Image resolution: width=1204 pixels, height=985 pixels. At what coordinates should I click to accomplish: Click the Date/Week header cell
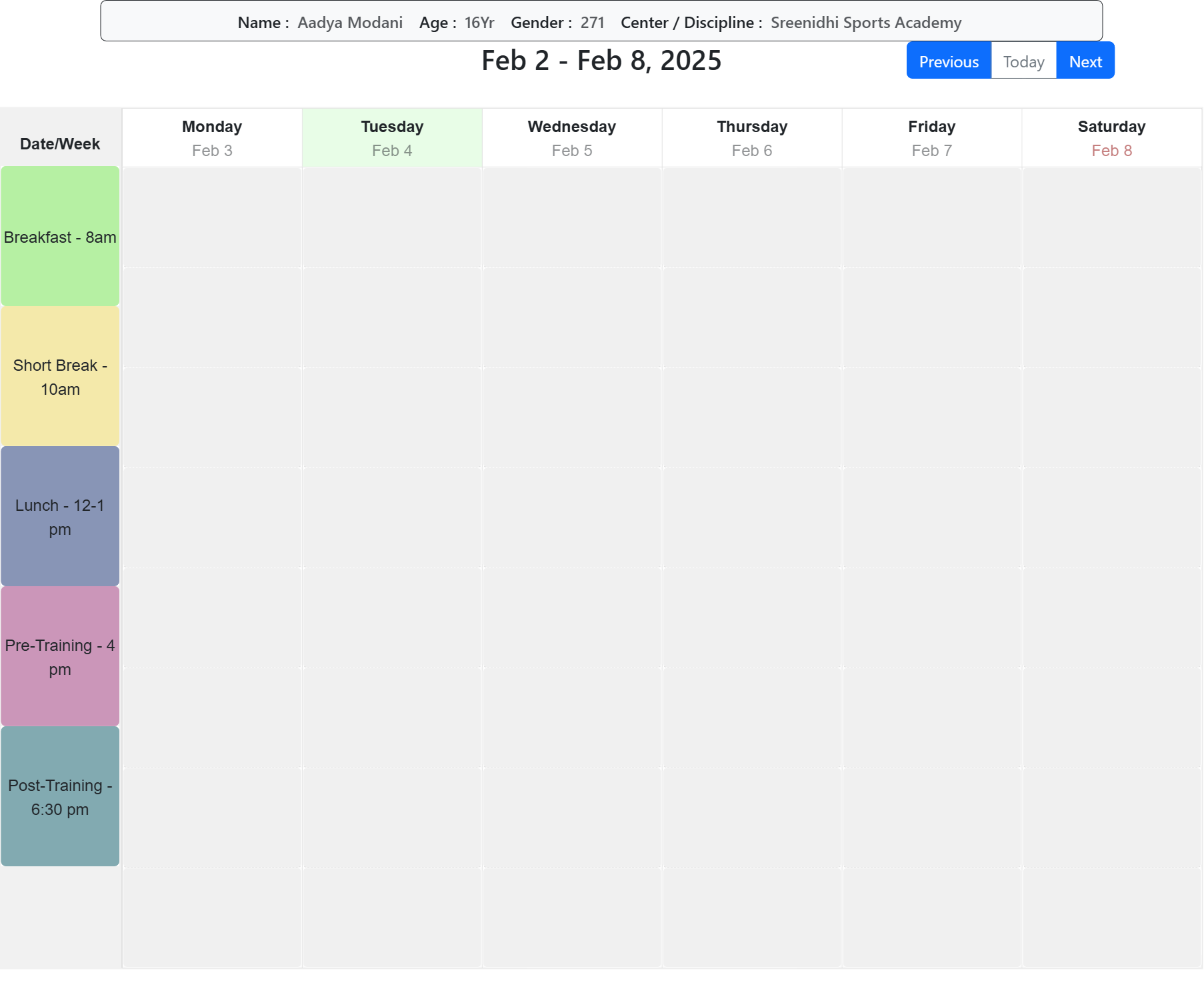tap(60, 143)
